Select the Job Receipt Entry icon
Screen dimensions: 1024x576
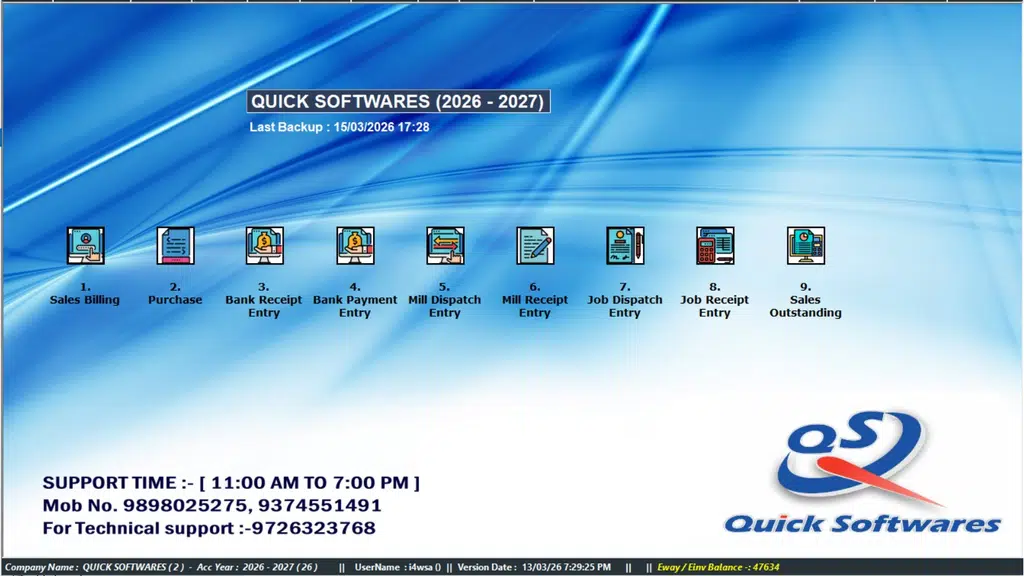click(x=715, y=246)
